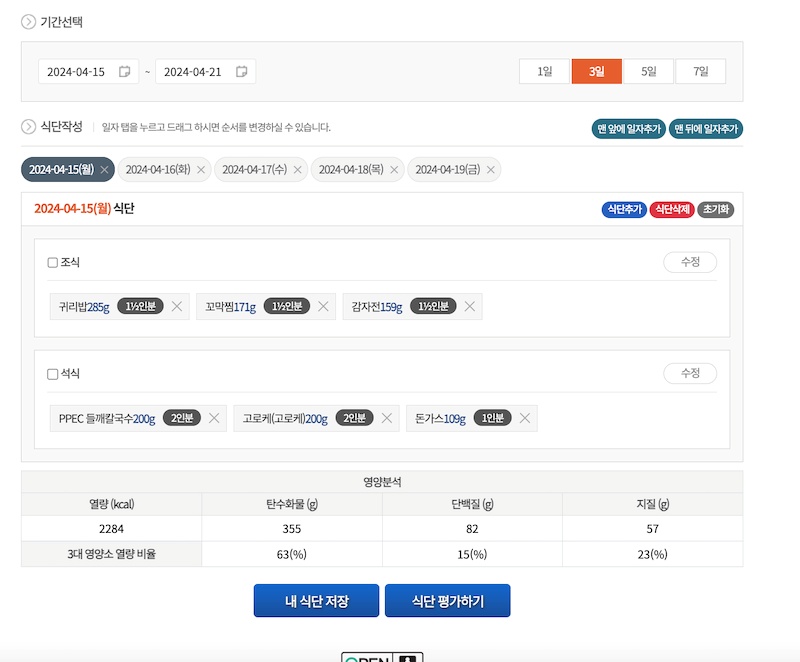This screenshot has height=662, width=800.
Task: Delete 돈가스 109g with X icon
Action: pyautogui.click(x=524, y=418)
